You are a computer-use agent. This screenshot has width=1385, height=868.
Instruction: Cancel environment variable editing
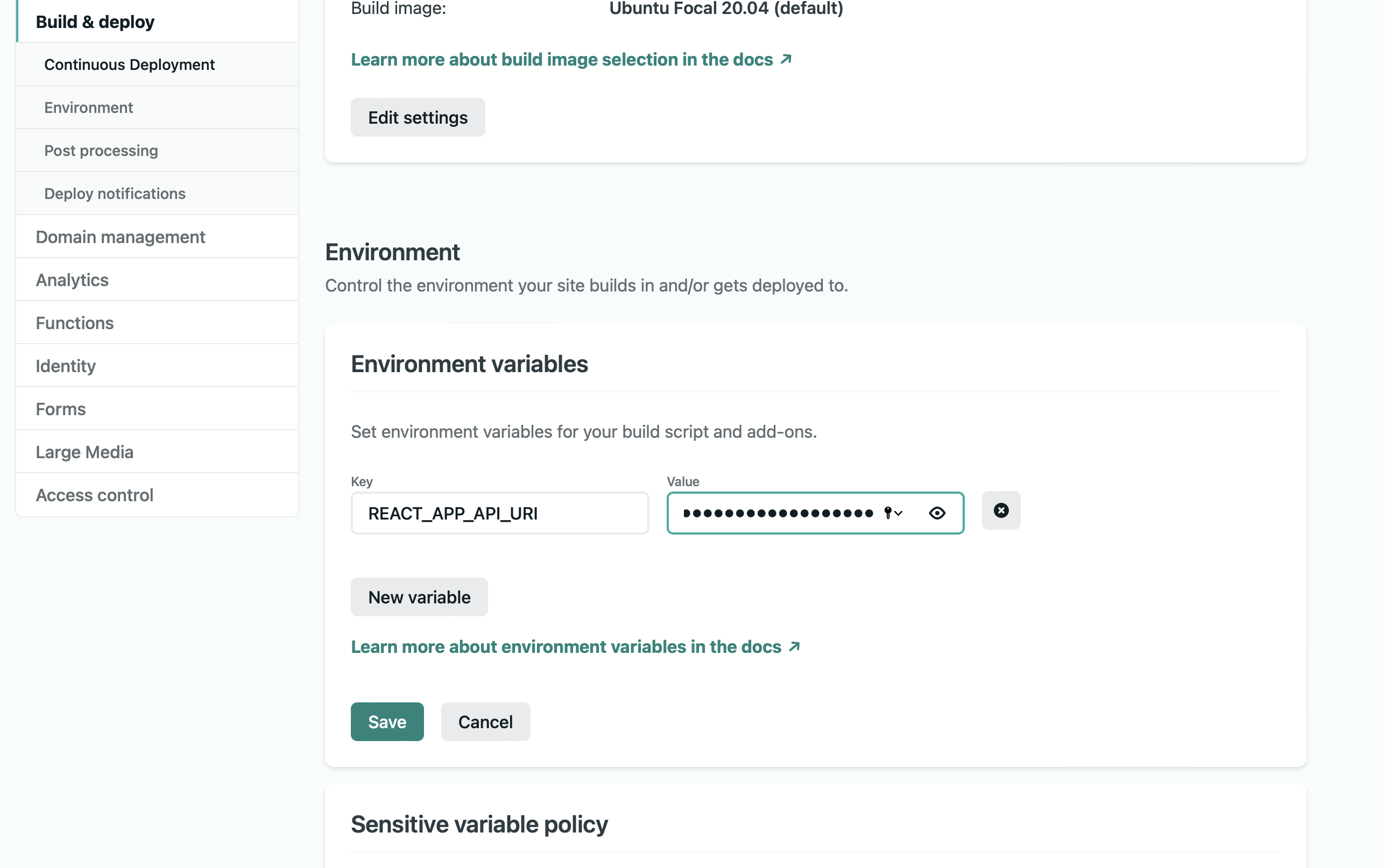[485, 722]
